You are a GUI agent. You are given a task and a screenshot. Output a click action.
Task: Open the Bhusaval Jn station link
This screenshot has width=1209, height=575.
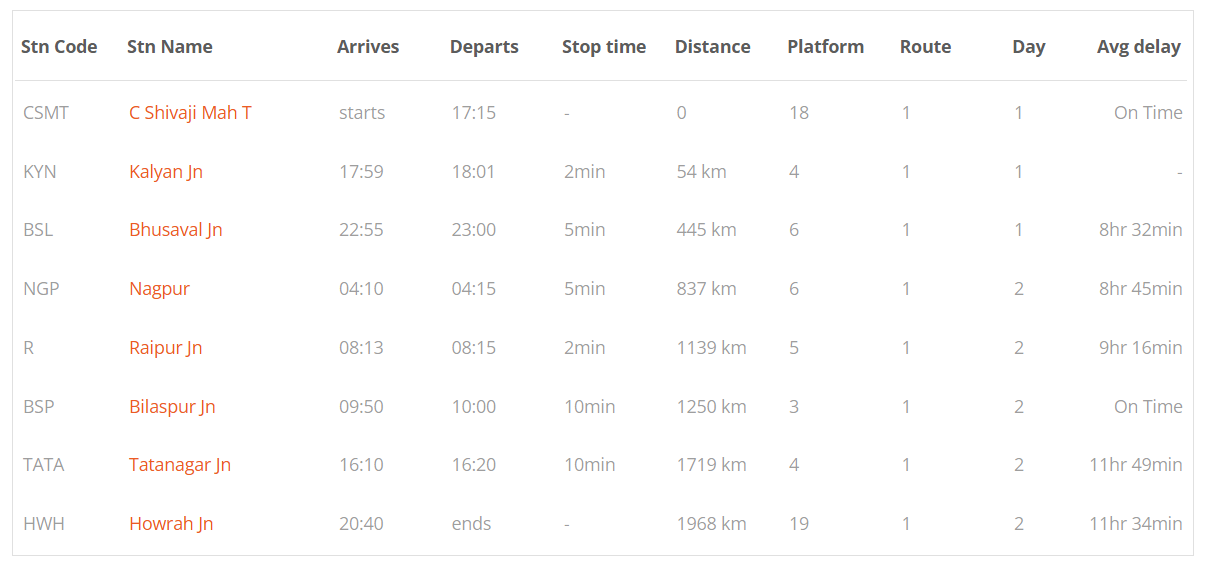[x=176, y=230]
